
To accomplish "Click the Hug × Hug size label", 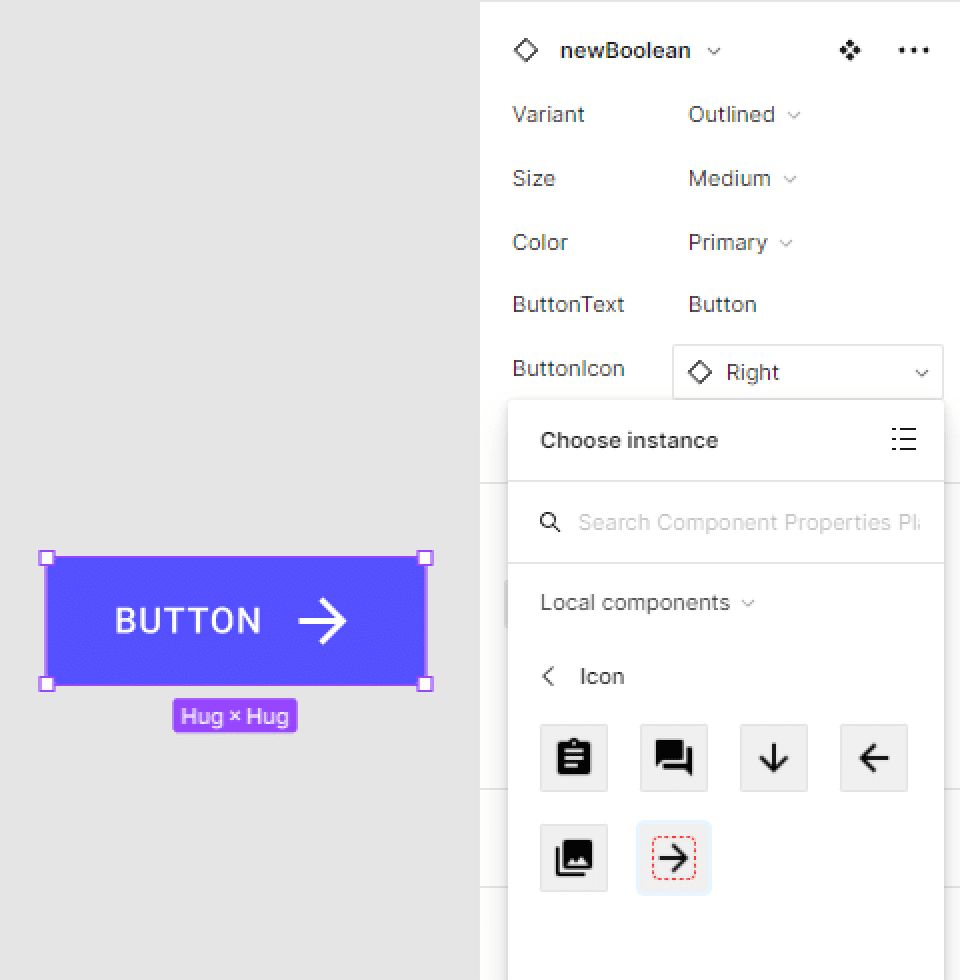I will click(235, 716).
